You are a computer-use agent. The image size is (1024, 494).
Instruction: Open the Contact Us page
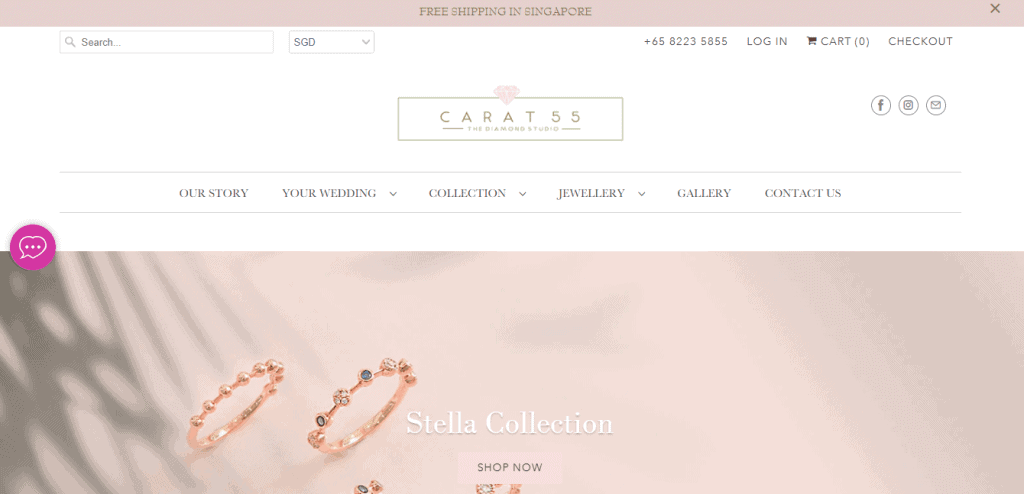[803, 193]
